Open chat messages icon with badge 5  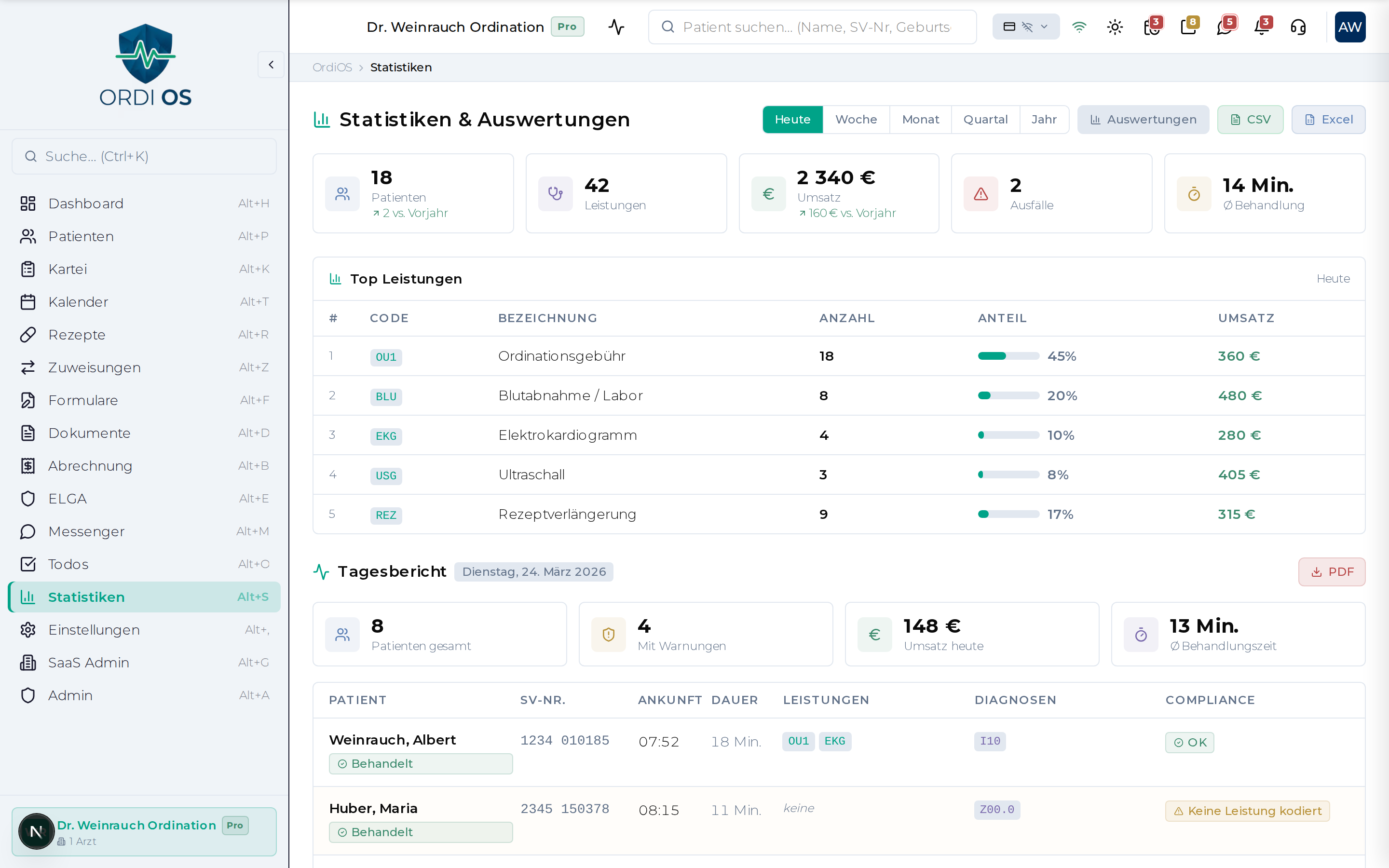tap(1224, 27)
